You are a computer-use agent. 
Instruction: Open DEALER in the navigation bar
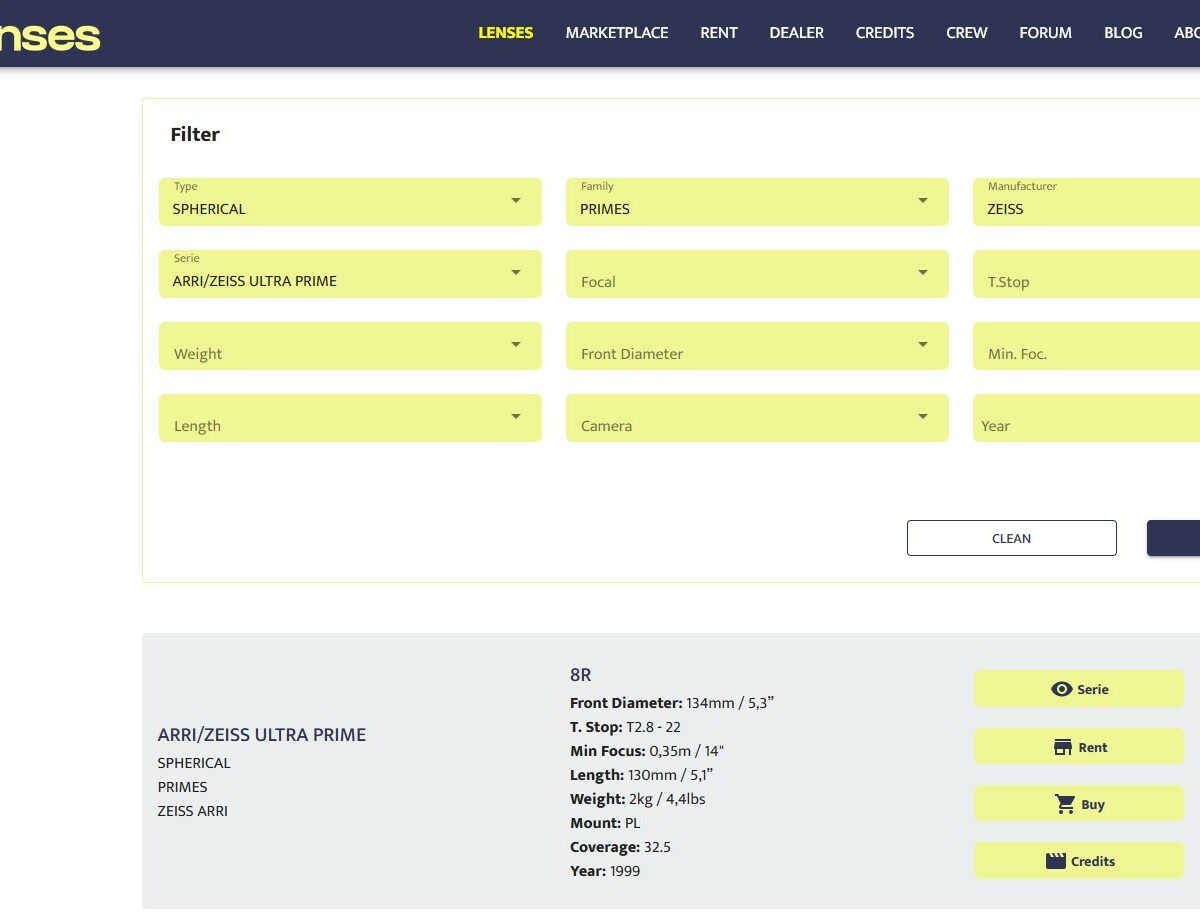coord(797,33)
